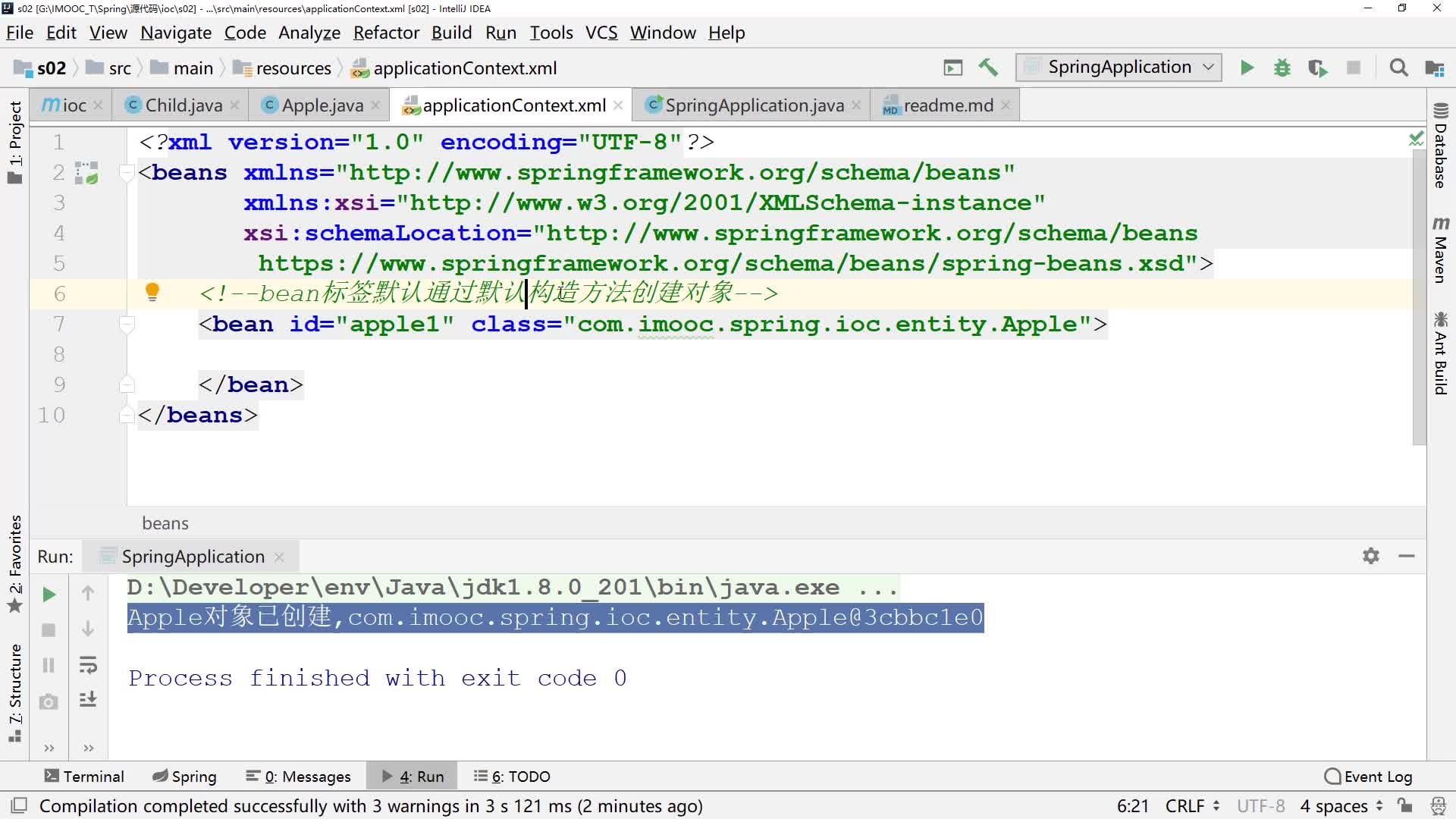Image resolution: width=1456 pixels, height=819 pixels.
Task: Collapse the bean tag fold on line 7
Action: pos(127,325)
